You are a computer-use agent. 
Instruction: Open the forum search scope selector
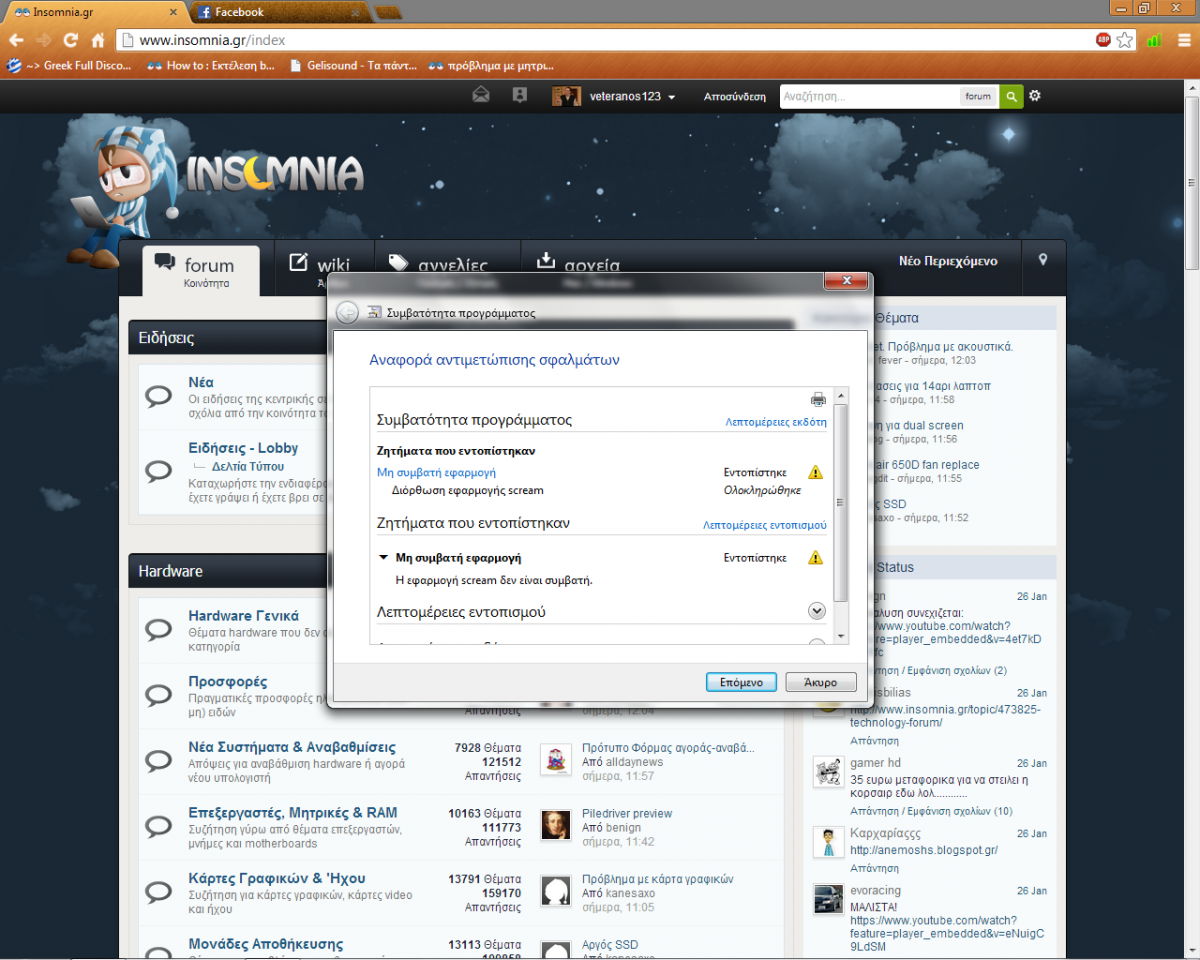pos(978,97)
